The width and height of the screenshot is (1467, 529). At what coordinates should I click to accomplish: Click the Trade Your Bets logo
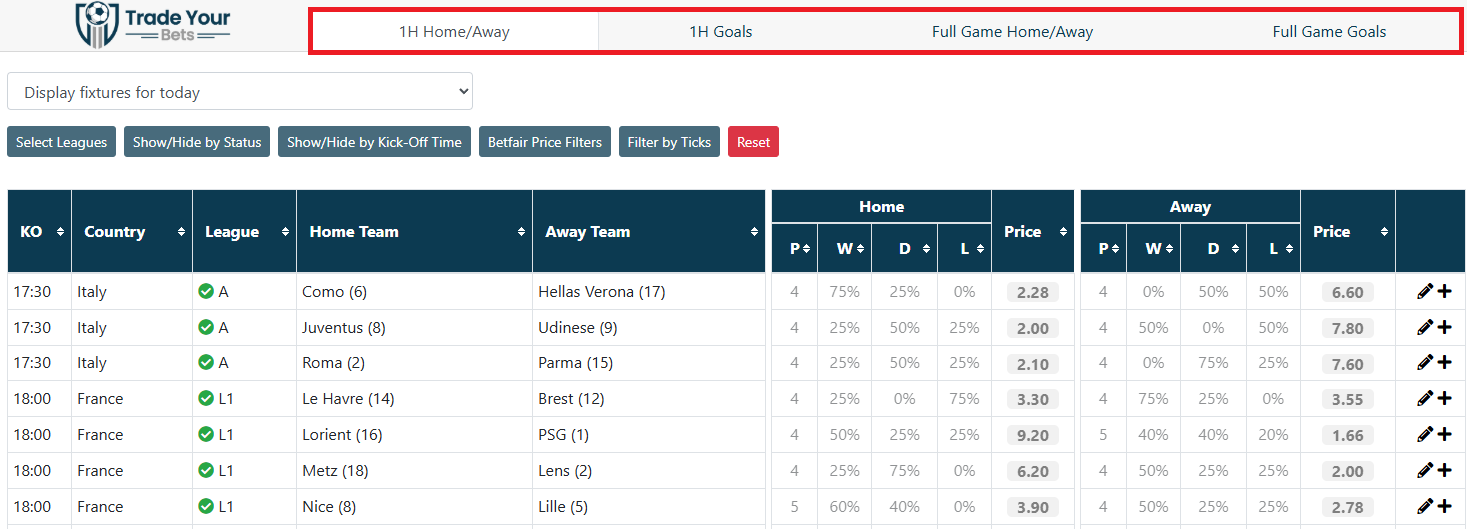tap(153, 25)
